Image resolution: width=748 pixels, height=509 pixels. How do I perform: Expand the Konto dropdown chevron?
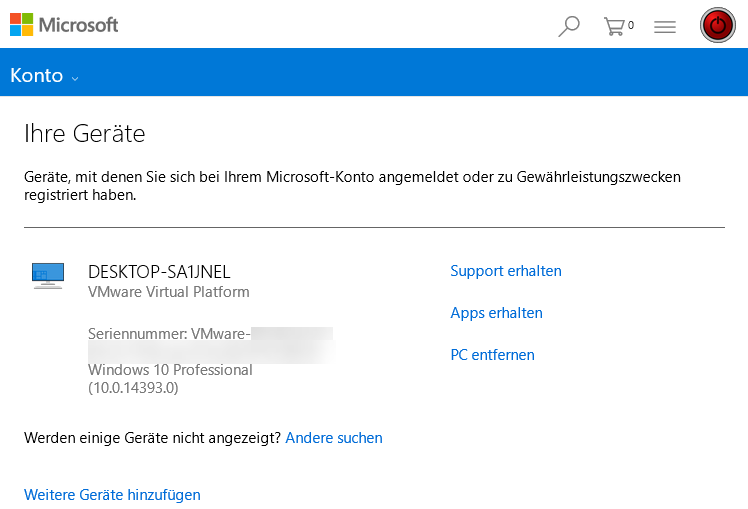pos(75,78)
